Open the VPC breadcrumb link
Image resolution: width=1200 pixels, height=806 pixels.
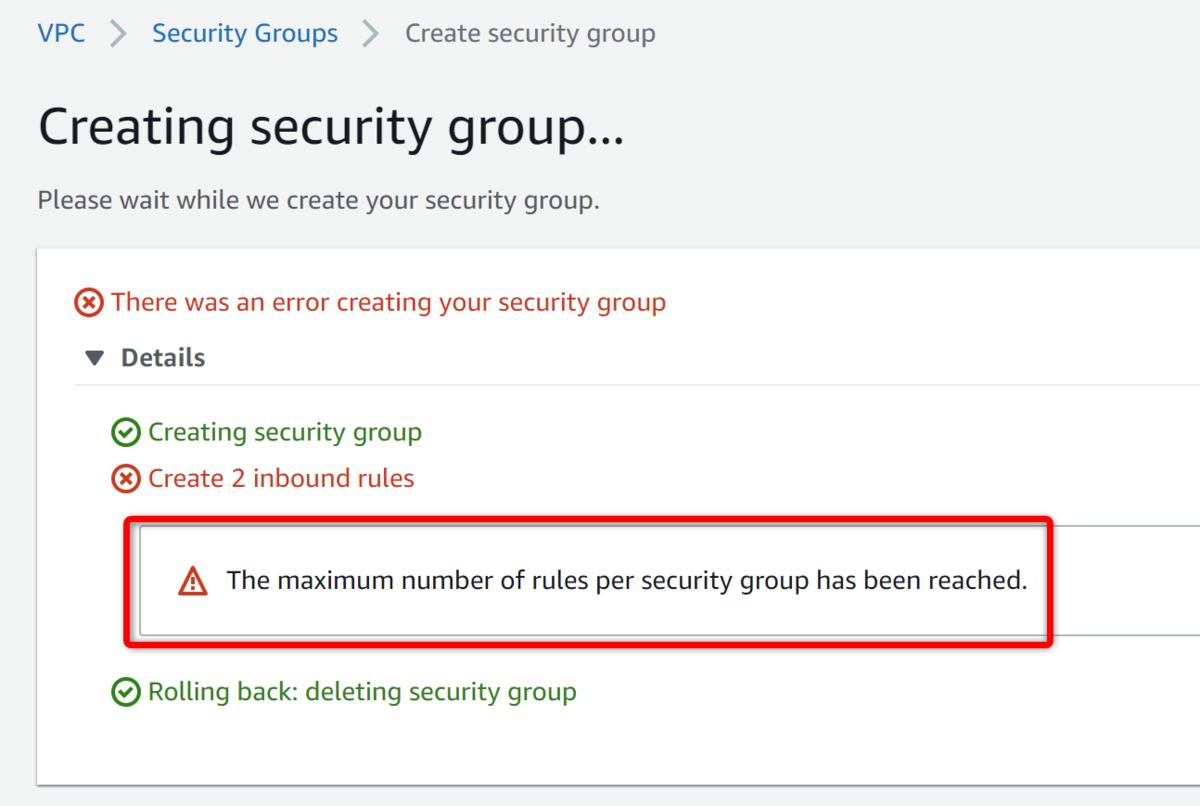61,33
